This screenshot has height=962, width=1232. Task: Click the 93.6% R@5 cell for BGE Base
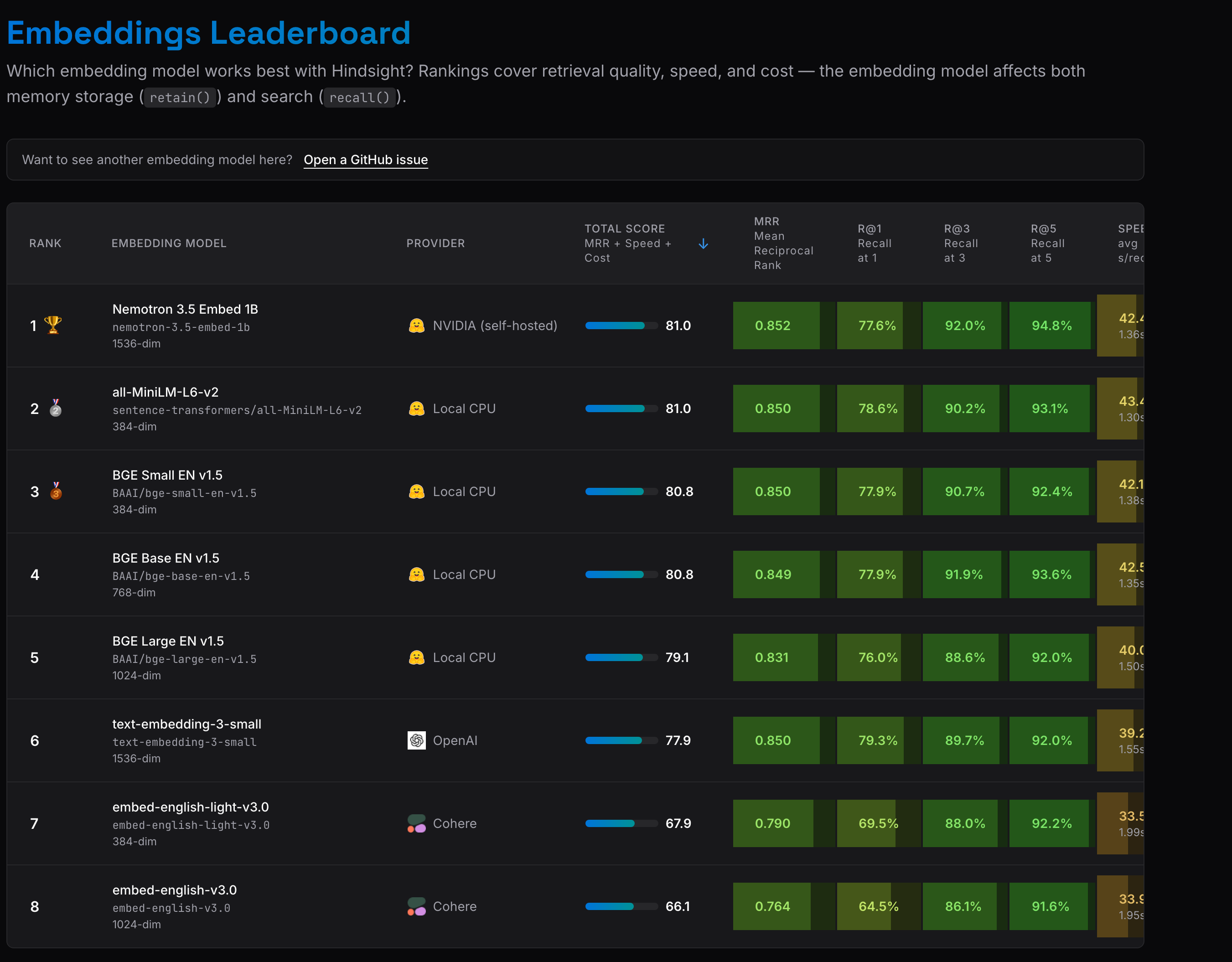click(1051, 574)
